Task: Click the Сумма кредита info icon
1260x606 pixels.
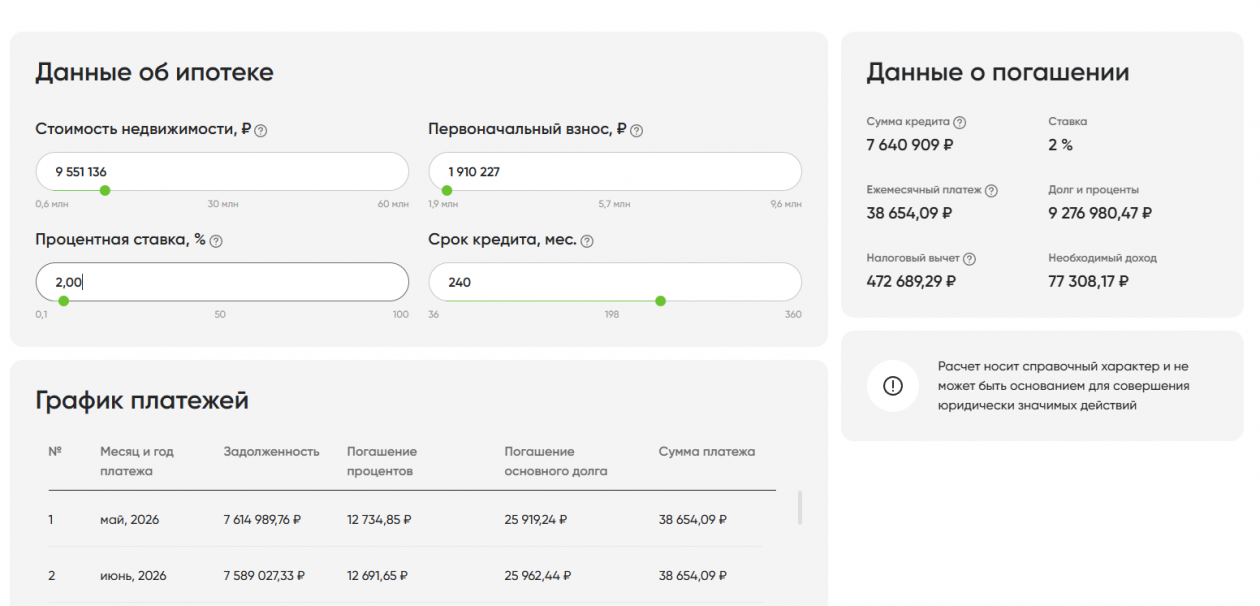Action: coord(960,122)
